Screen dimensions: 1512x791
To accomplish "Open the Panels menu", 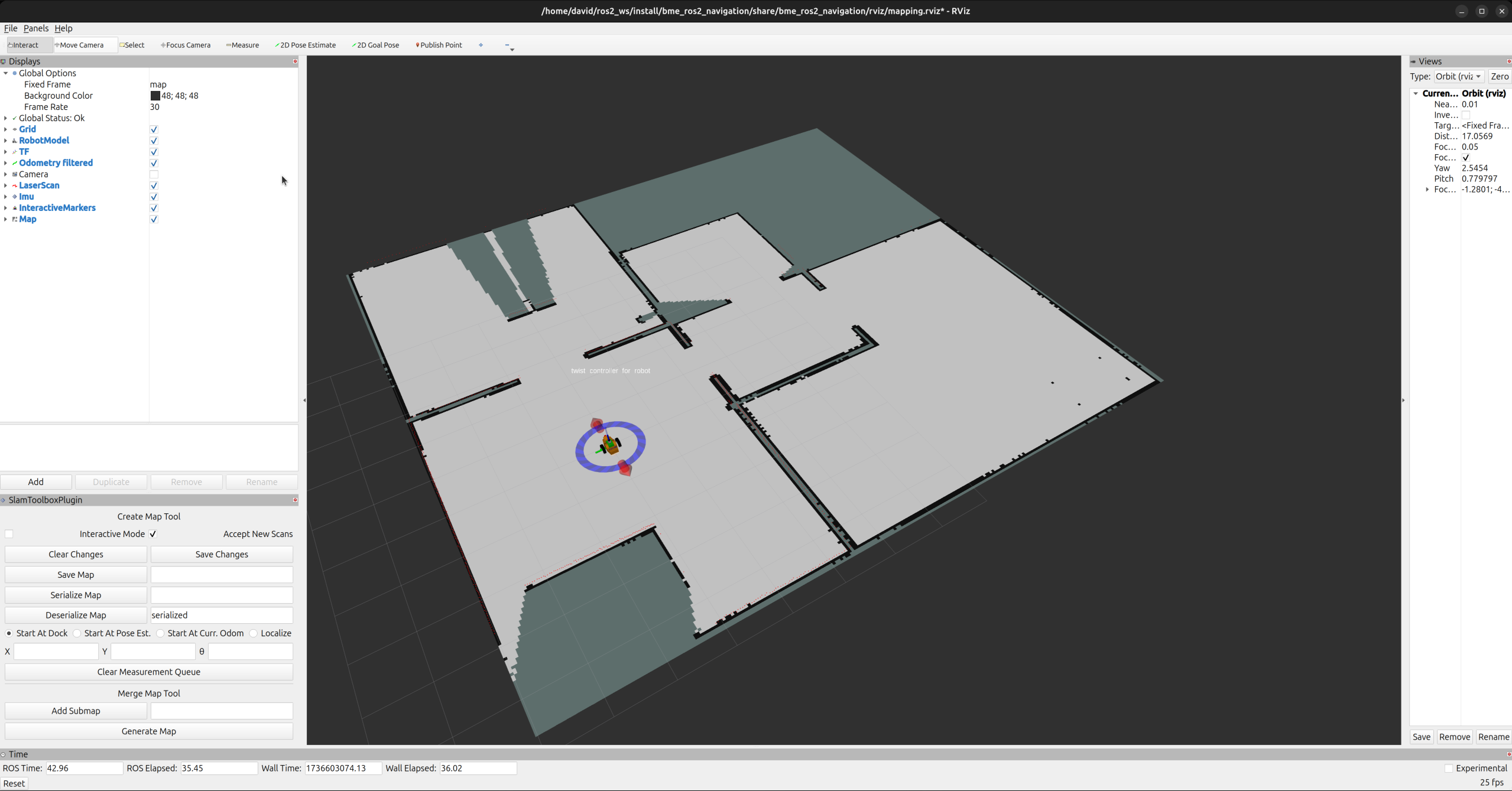I will [x=35, y=28].
